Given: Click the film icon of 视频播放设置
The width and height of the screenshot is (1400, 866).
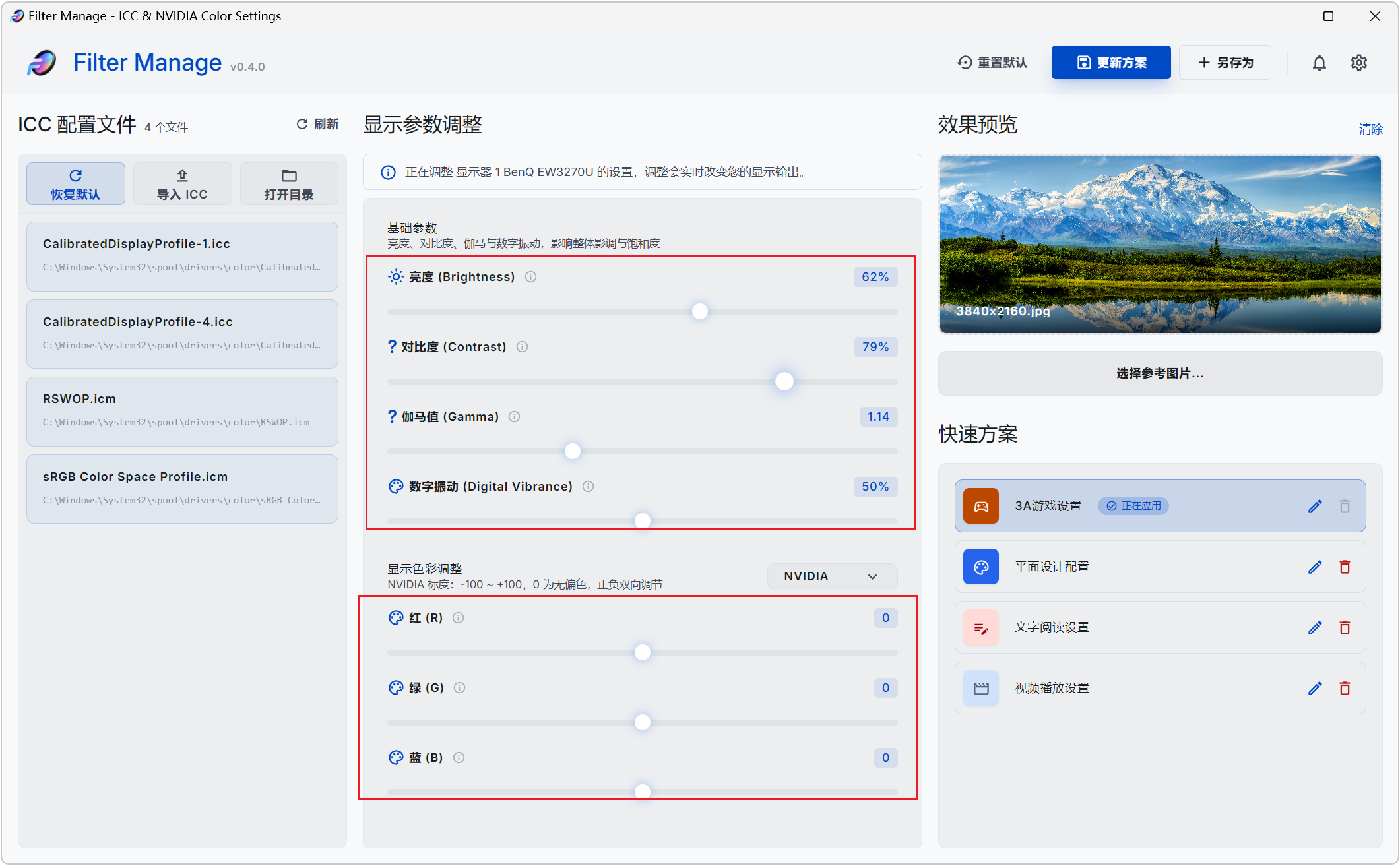Looking at the screenshot, I should [981, 689].
